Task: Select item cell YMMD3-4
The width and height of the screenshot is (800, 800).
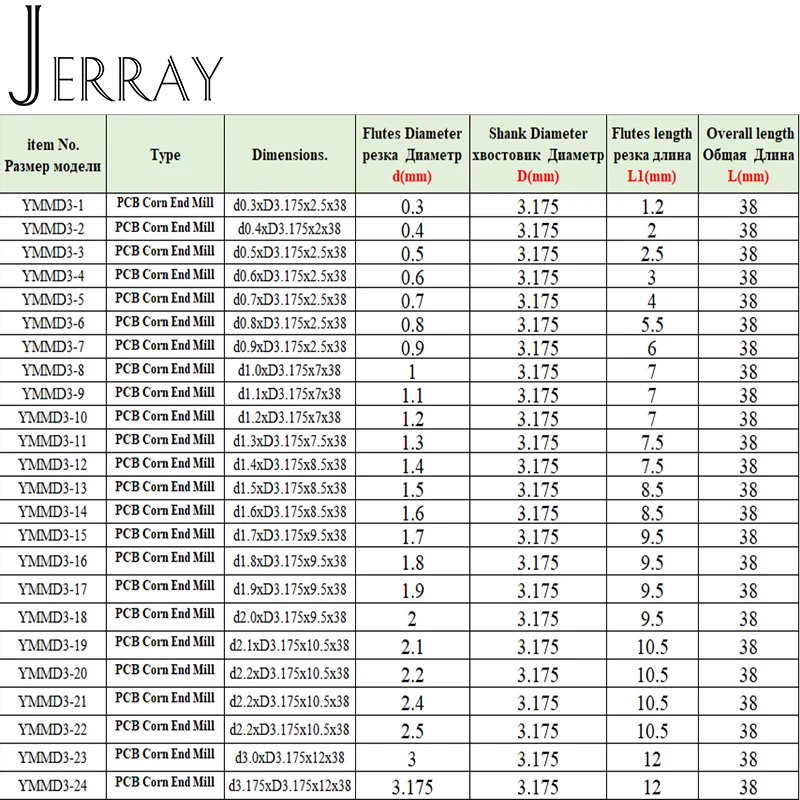Action: point(53,276)
